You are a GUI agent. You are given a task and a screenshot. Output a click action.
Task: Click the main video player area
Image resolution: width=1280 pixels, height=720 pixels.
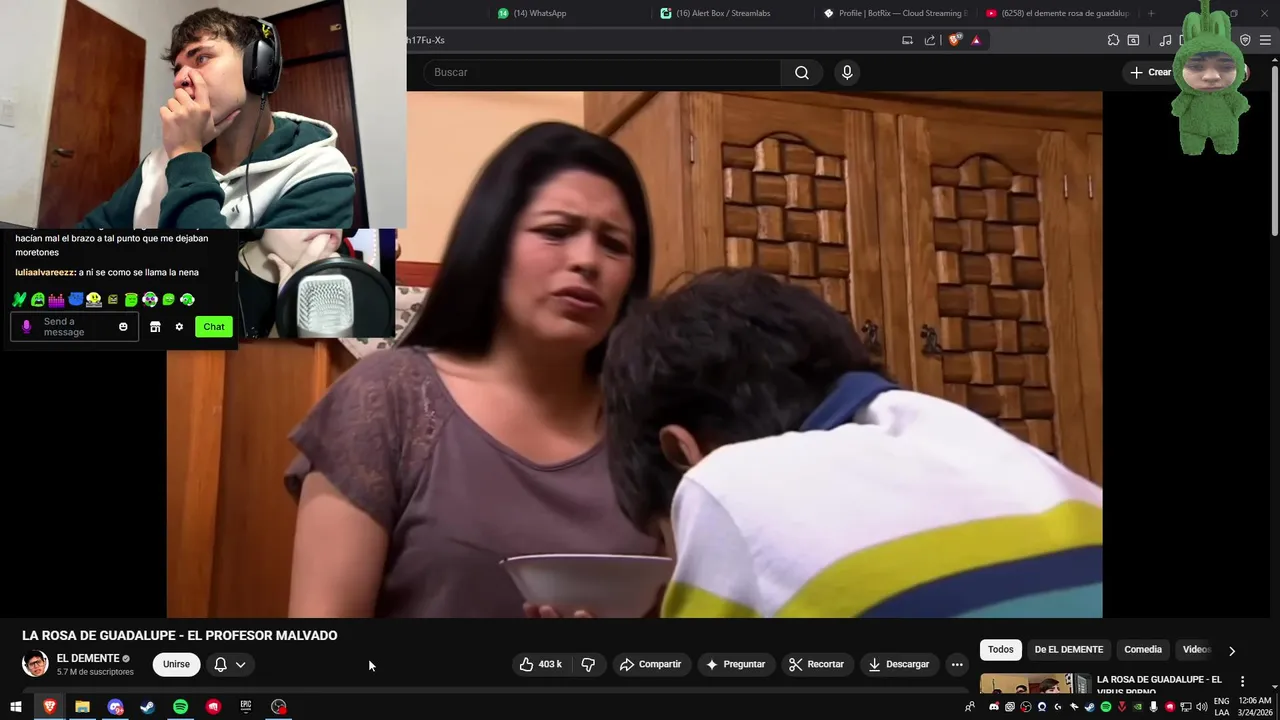(x=634, y=354)
